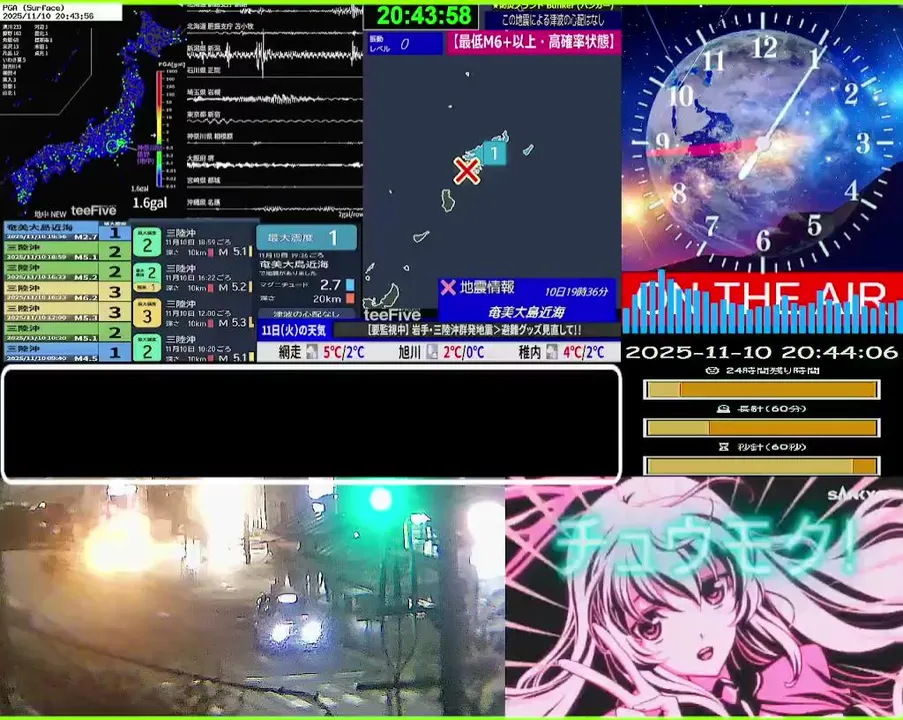
Task: Click the 秒針(60秒) progress bar
Action: (761, 465)
